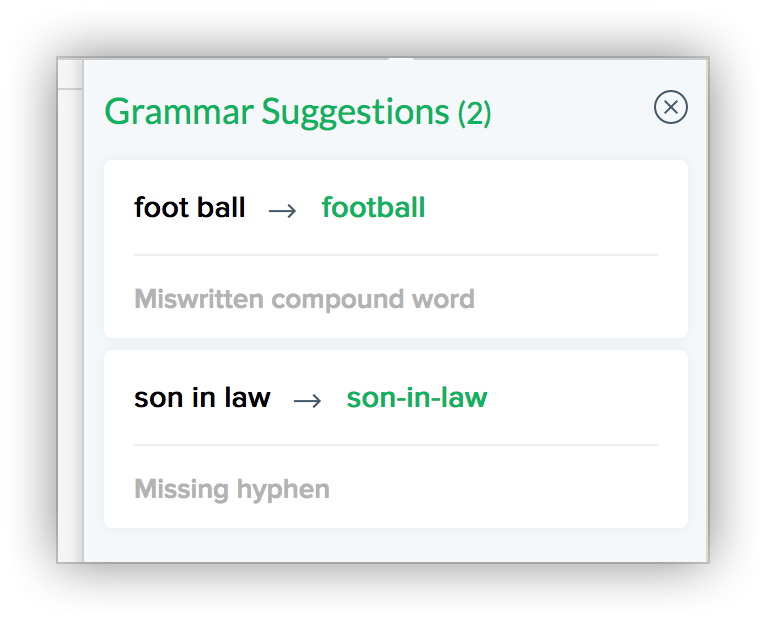Close the Grammar Suggestions panel
Viewport: 766px width, 620px height.
click(x=671, y=107)
